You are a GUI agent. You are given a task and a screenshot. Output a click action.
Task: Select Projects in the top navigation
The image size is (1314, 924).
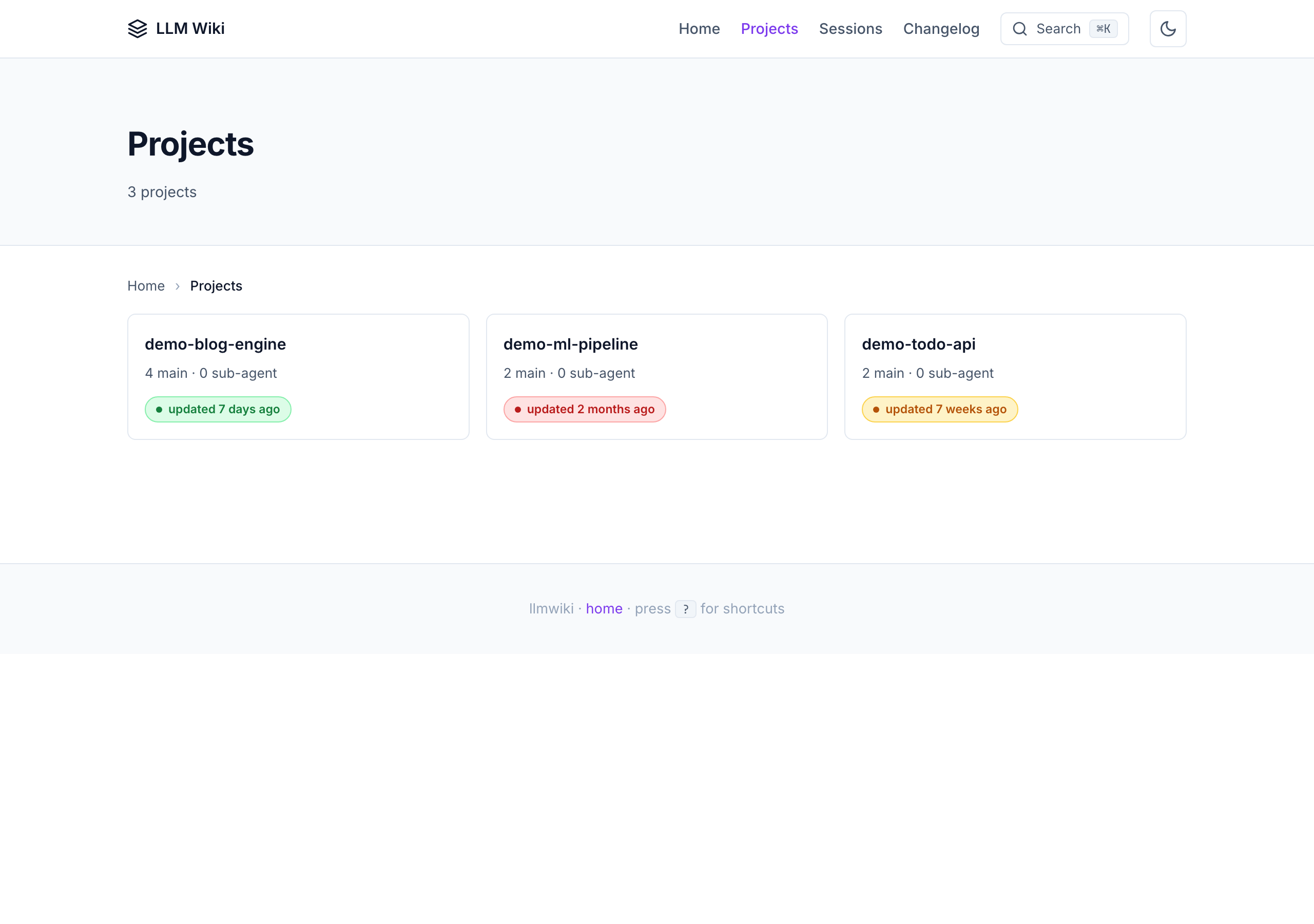[x=768, y=29]
